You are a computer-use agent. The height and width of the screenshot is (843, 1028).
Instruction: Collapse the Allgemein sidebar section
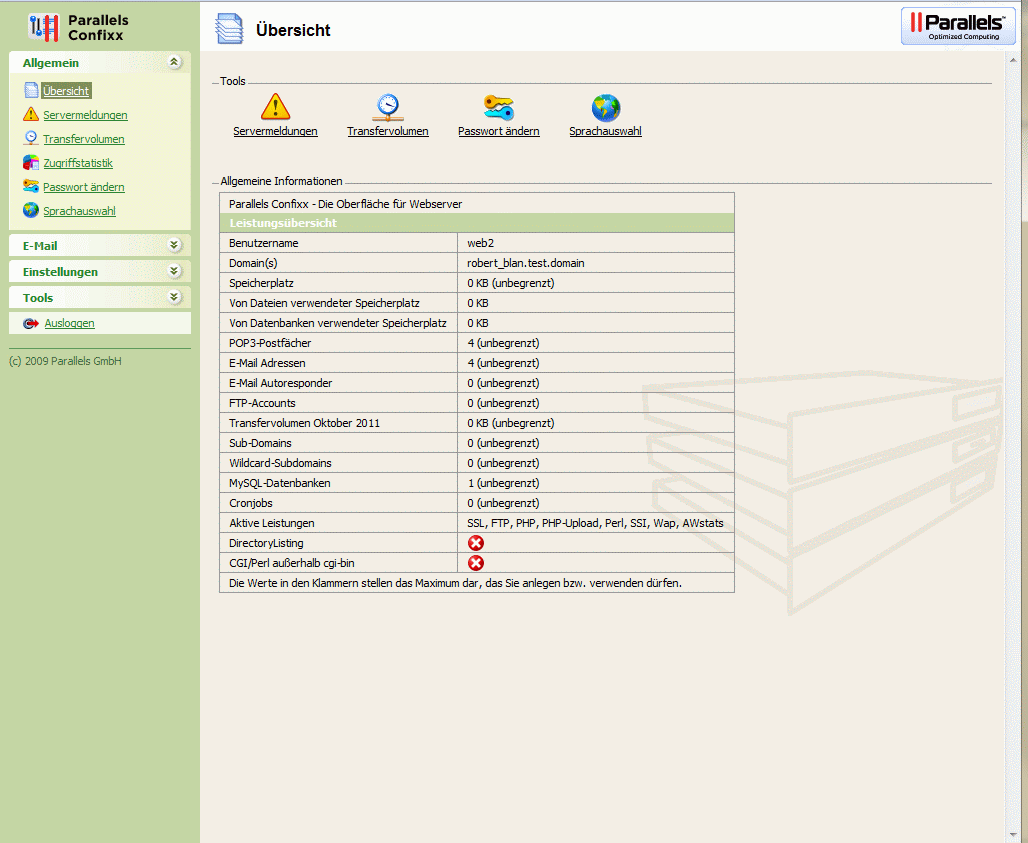tap(174, 63)
